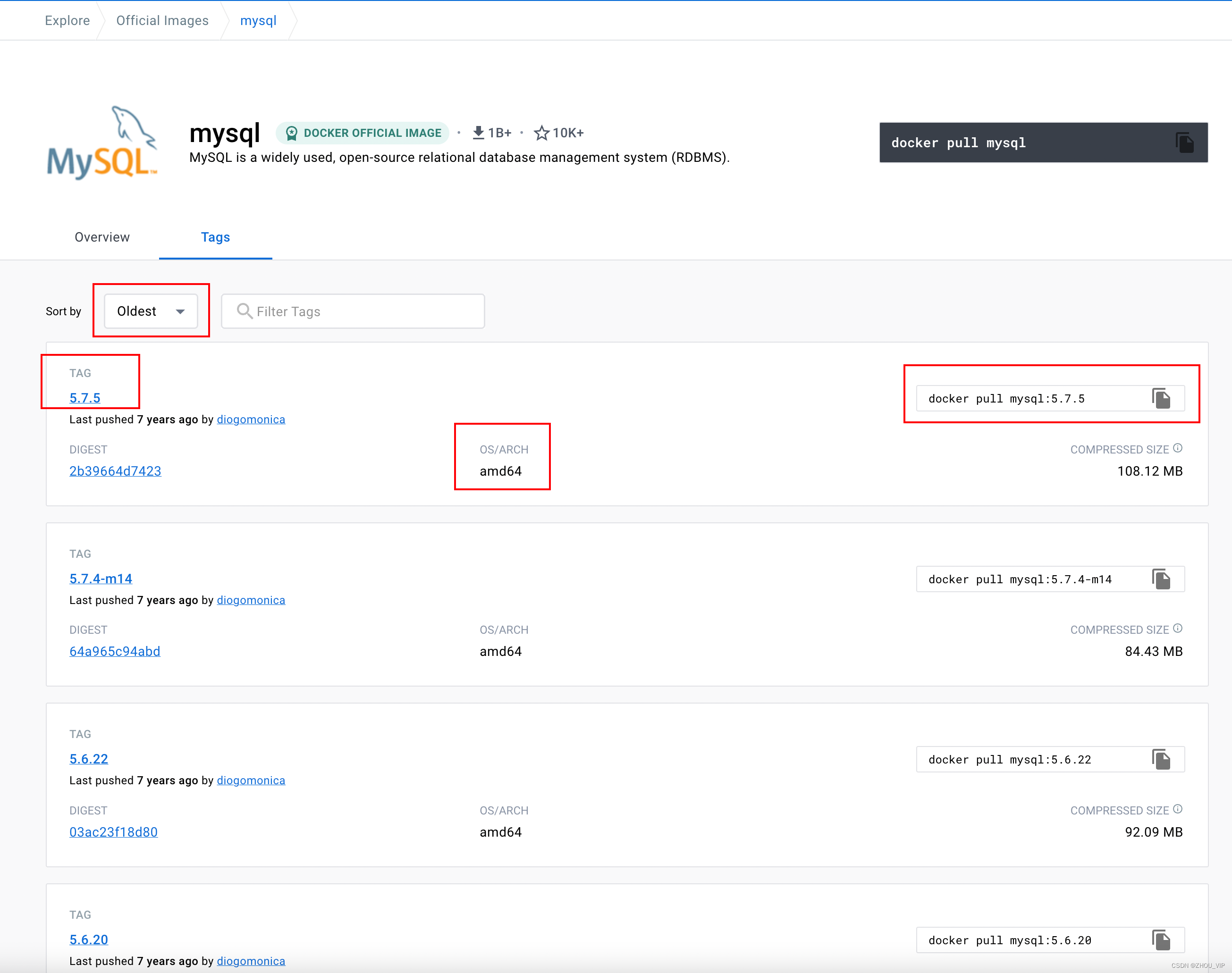1232x973 pixels.
Task: Copy docker pull mysql:5.7.4-m14 command
Action: (x=1161, y=579)
